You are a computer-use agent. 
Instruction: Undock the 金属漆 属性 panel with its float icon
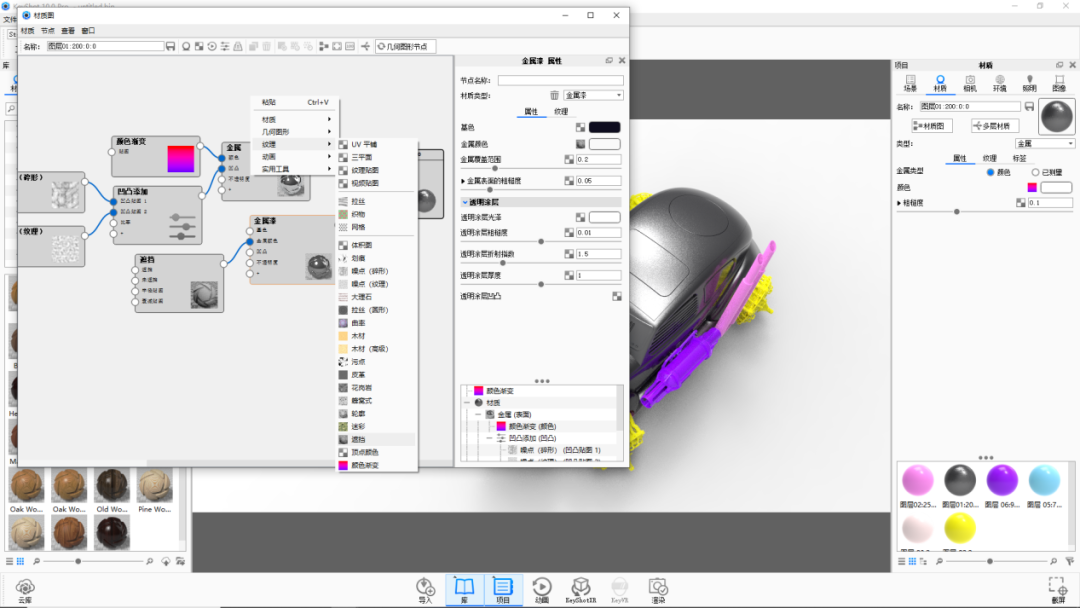click(x=609, y=61)
